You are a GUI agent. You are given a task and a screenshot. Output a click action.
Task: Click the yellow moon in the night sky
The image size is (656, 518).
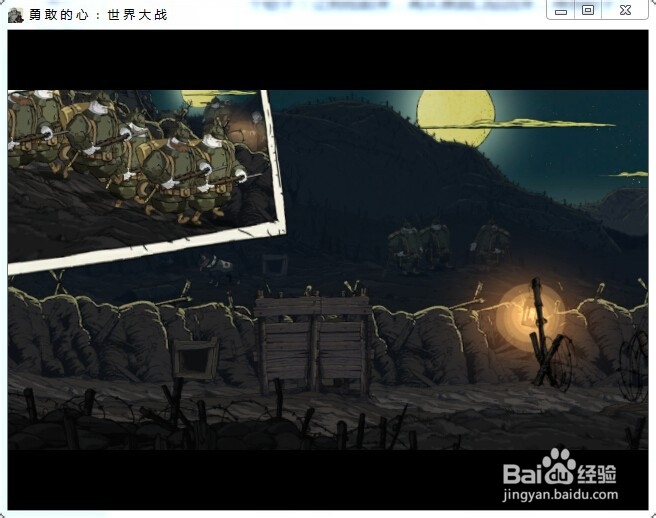click(456, 118)
